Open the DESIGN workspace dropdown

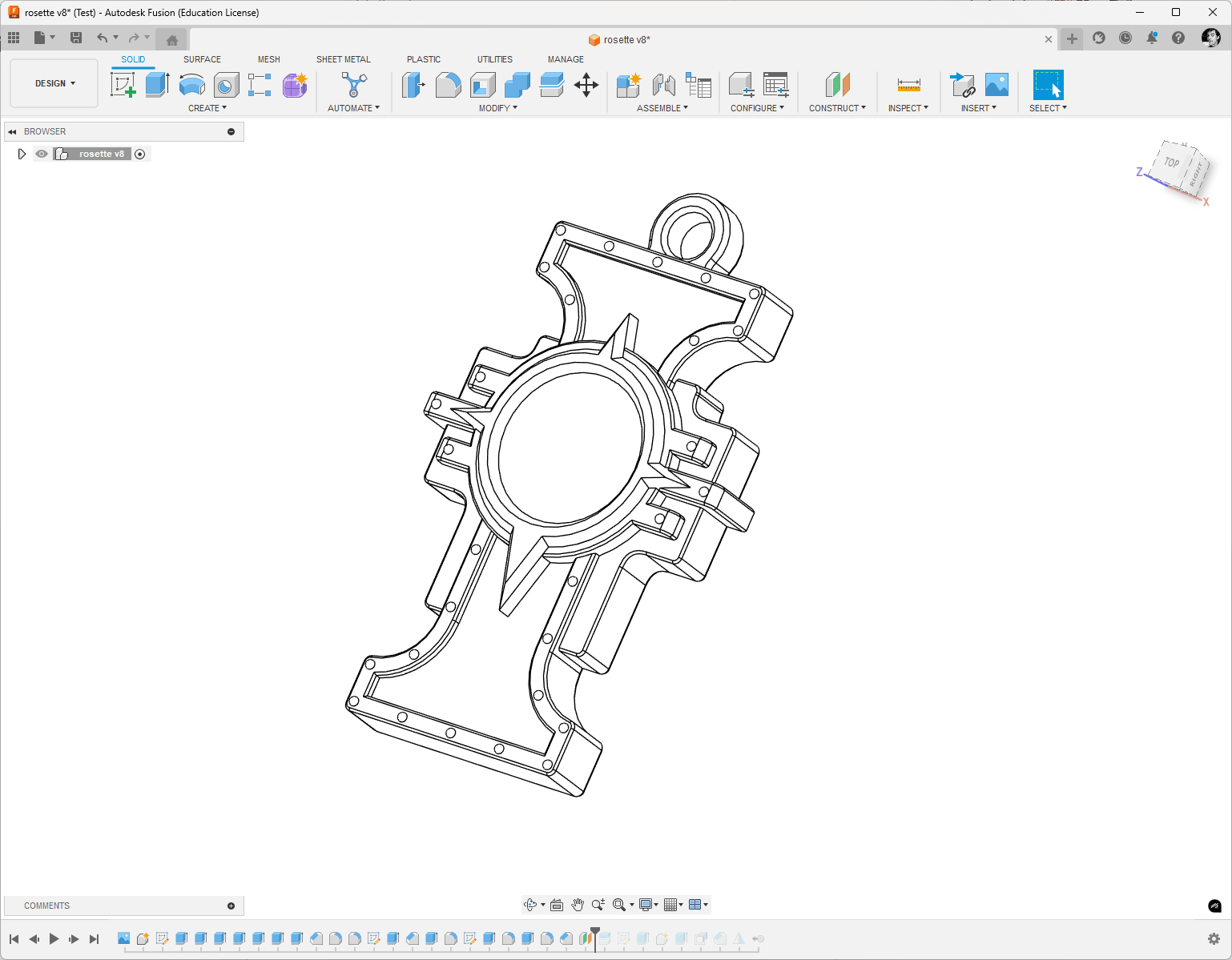point(54,83)
